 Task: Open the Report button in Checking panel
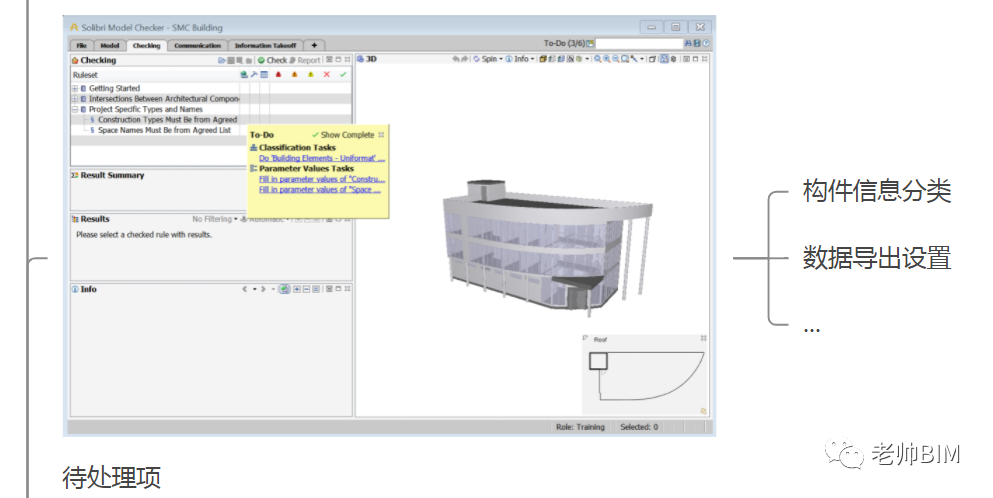tap(305, 60)
